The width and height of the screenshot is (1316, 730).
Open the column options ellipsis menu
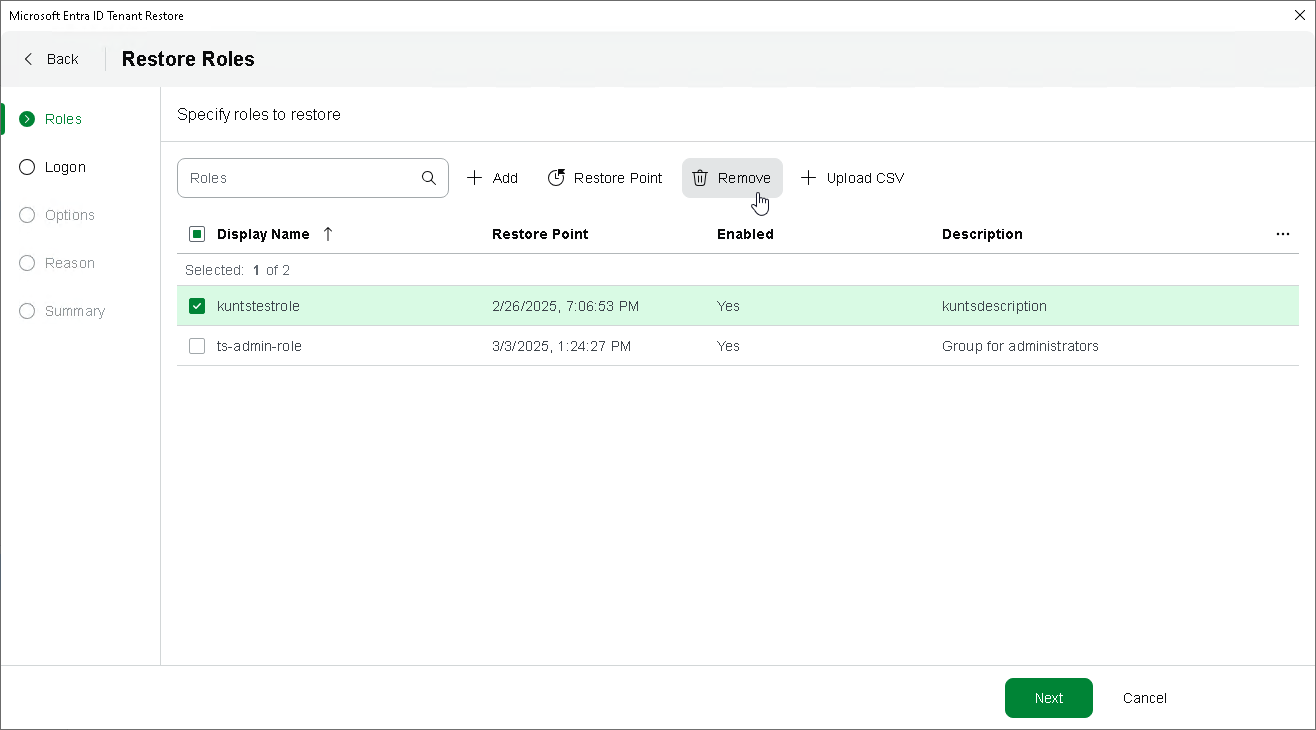[x=1283, y=234]
